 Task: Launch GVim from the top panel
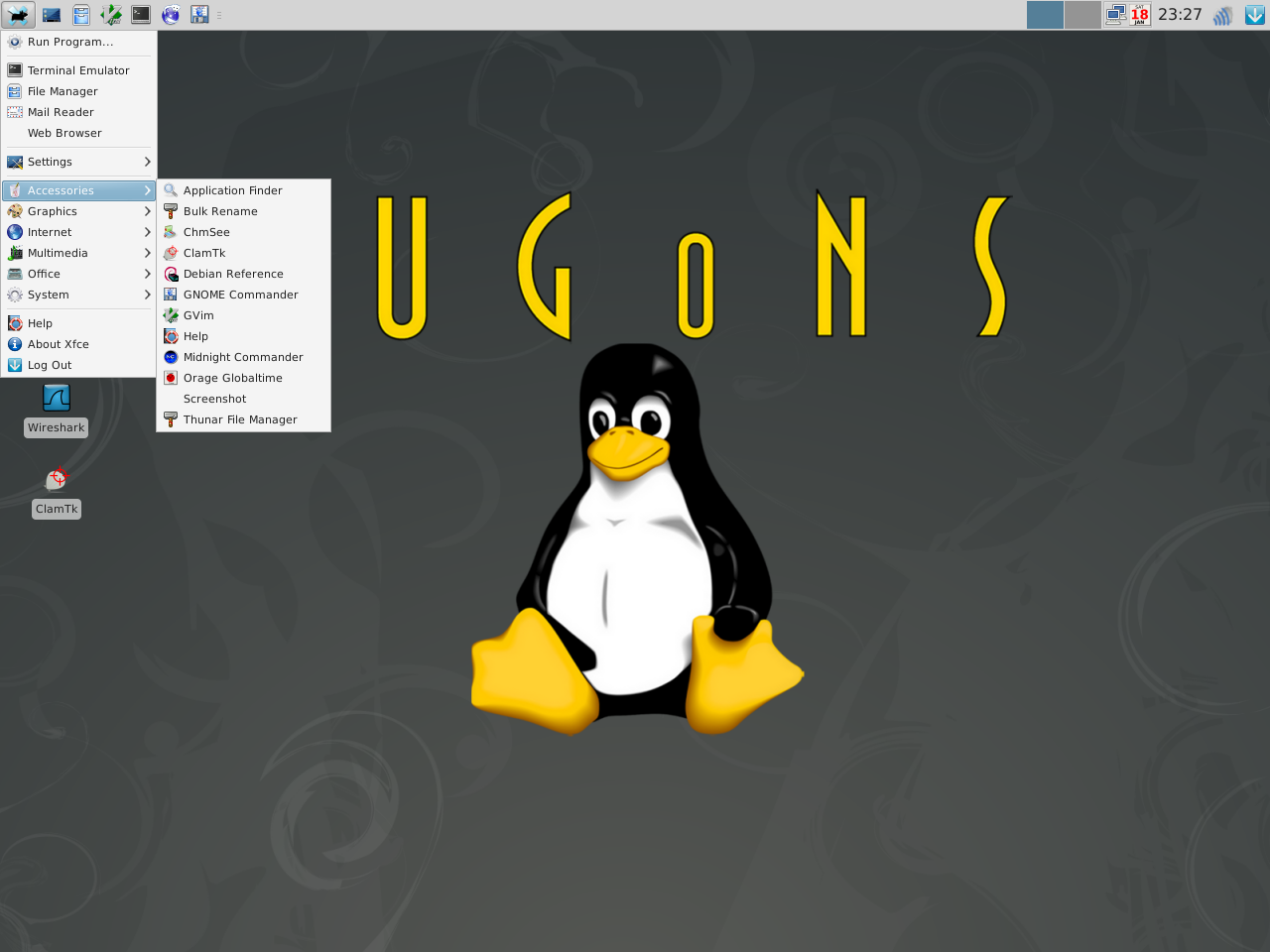pos(111,15)
